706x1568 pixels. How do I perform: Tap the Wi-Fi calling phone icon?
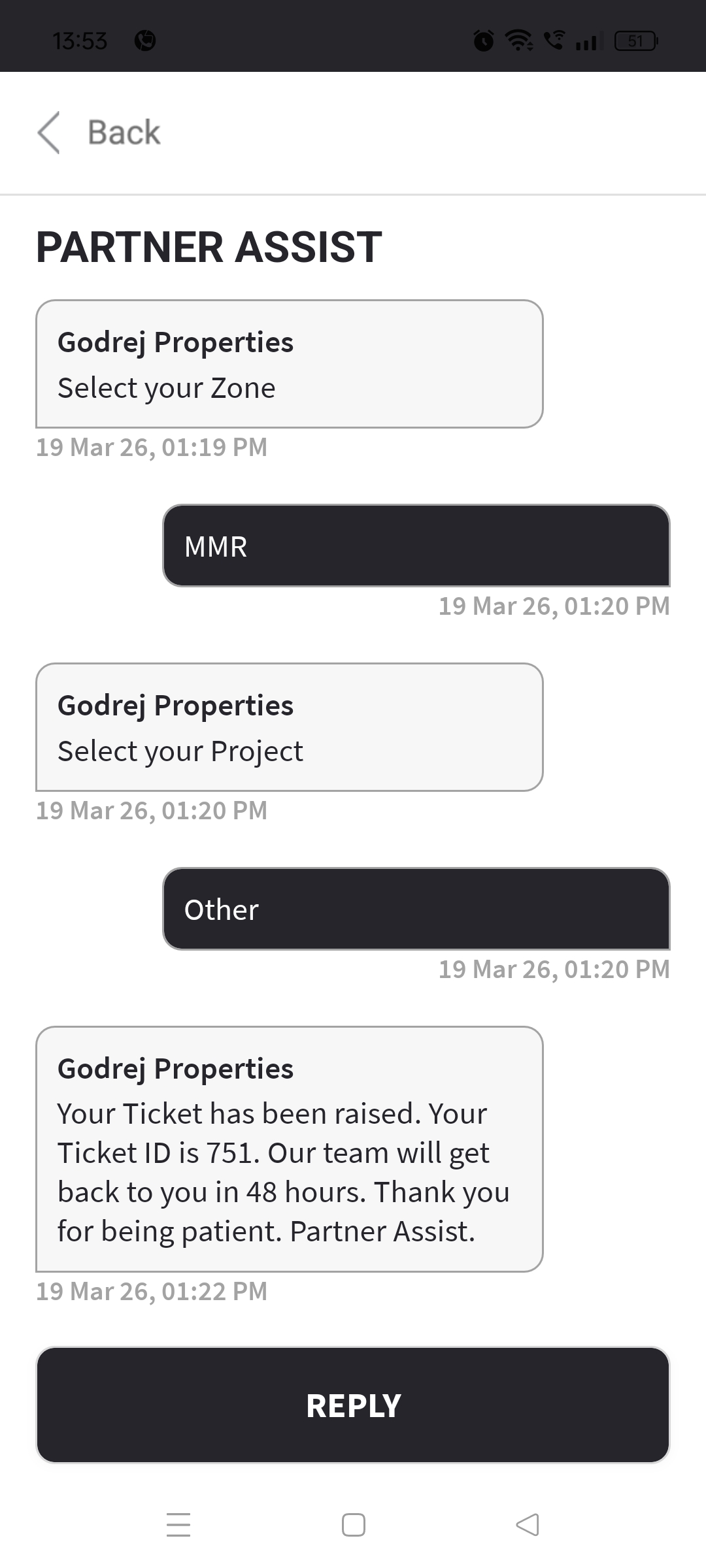(555, 41)
